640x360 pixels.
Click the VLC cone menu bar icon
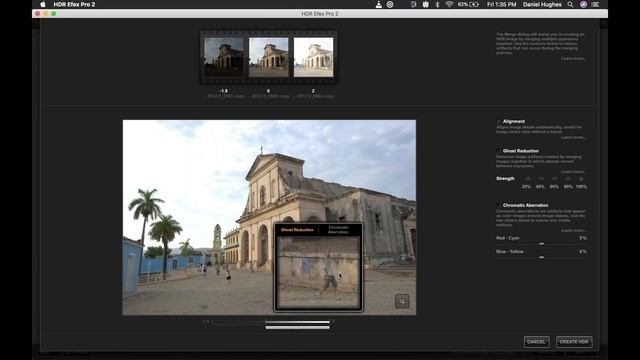pyautogui.click(x=378, y=4)
